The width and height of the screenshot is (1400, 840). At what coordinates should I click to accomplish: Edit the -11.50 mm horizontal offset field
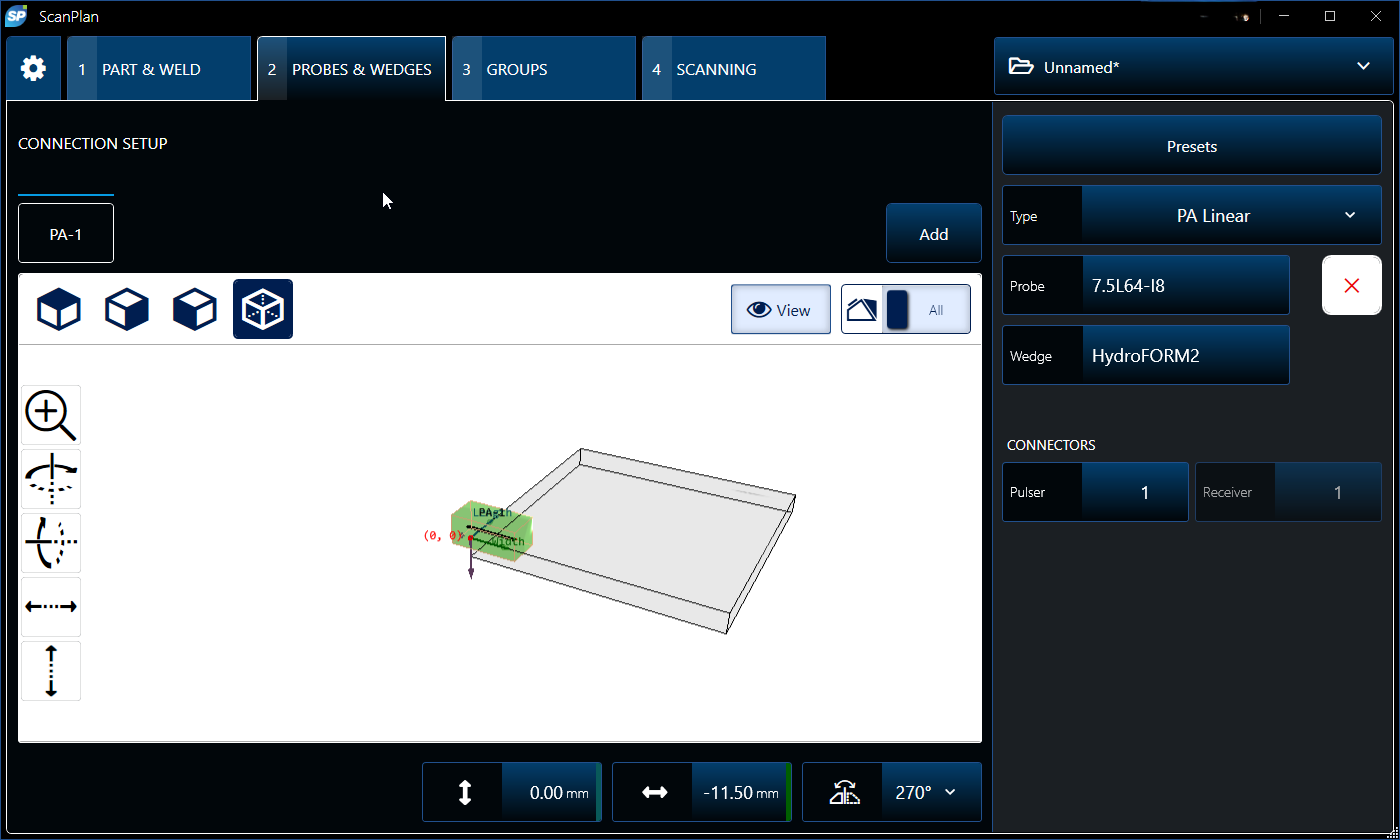740,792
